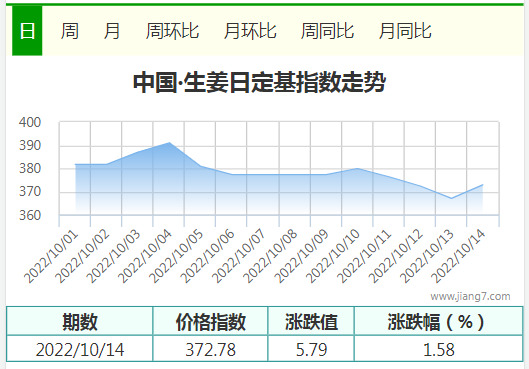Click the 372.78 price index cell
This screenshot has width=529, height=369.
211,349
